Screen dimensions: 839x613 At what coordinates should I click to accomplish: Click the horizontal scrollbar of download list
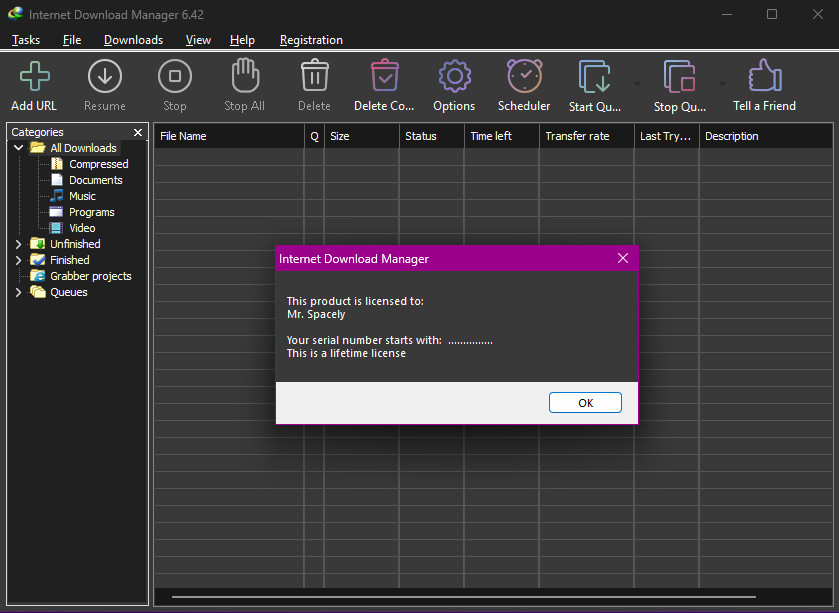(x=463, y=596)
